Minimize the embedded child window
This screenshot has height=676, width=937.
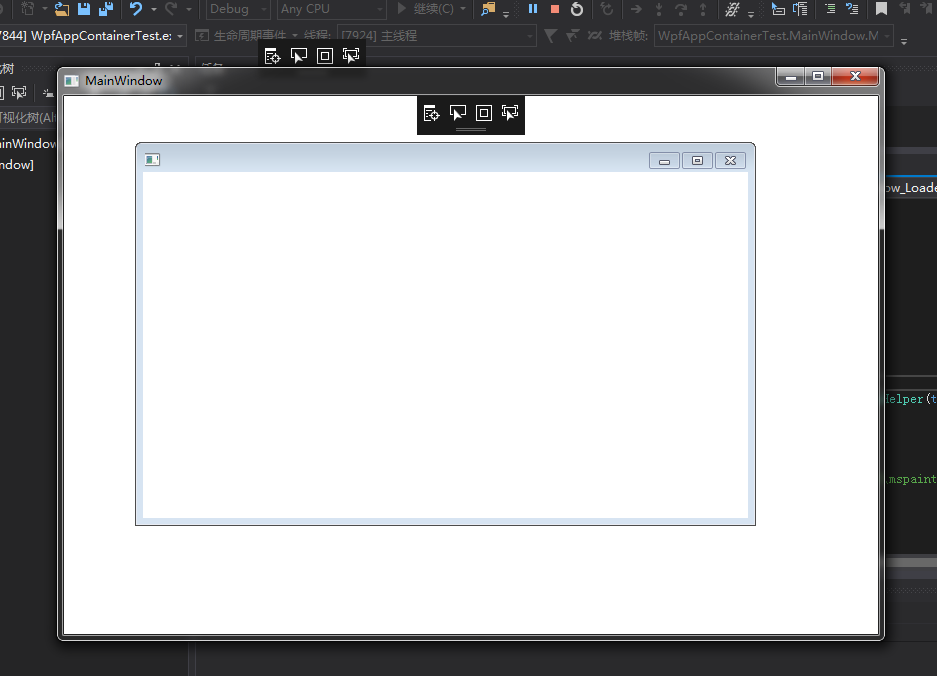(x=665, y=161)
